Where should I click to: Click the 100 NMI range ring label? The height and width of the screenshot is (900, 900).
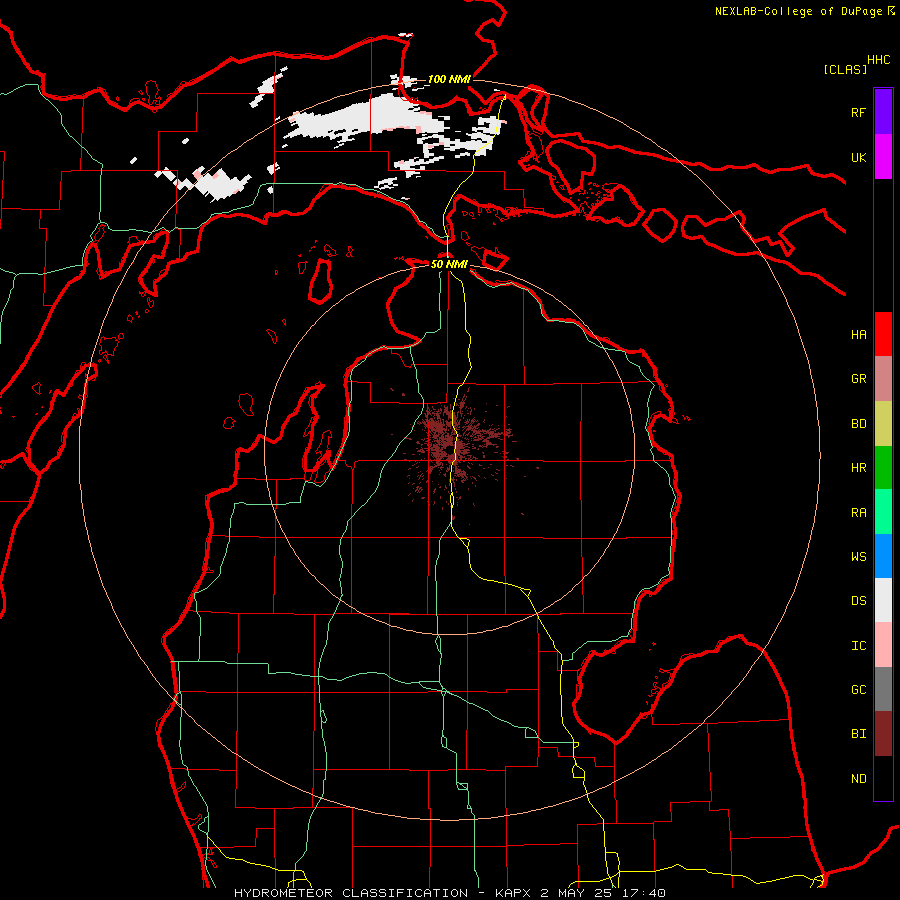click(x=449, y=79)
